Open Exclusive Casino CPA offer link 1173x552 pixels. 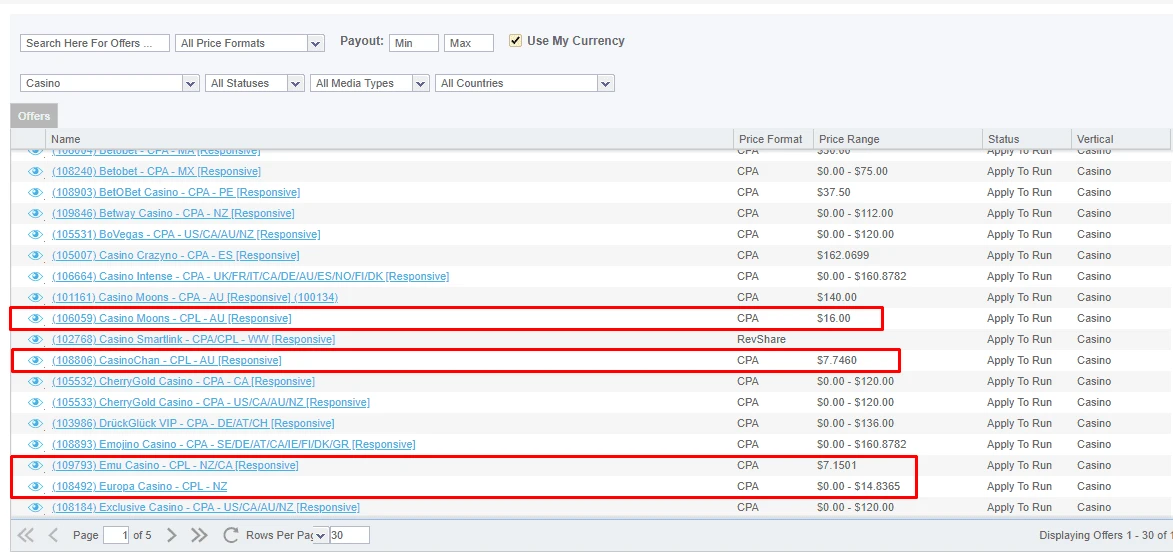[206, 506]
